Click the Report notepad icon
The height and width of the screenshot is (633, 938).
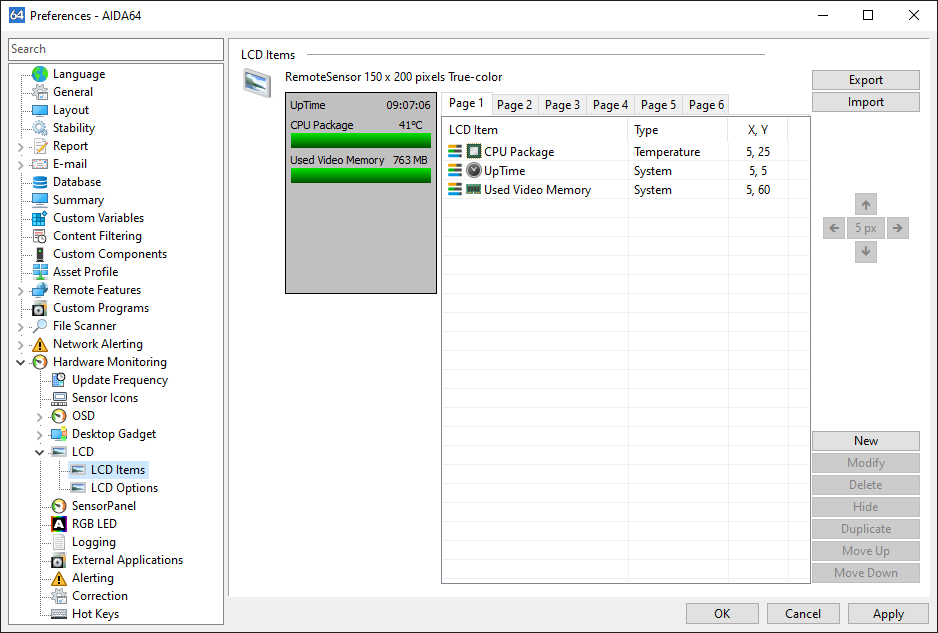[40, 146]
